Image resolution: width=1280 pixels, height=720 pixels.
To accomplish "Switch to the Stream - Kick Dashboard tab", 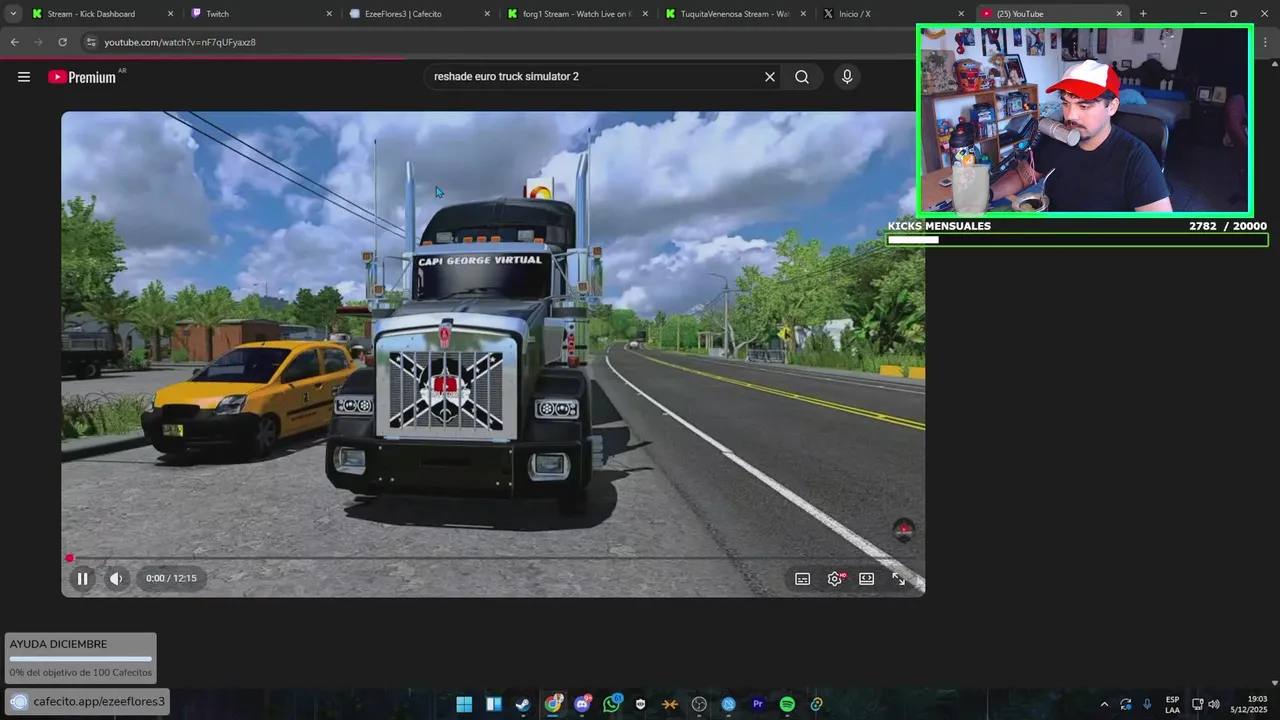I will click(101, 14).
